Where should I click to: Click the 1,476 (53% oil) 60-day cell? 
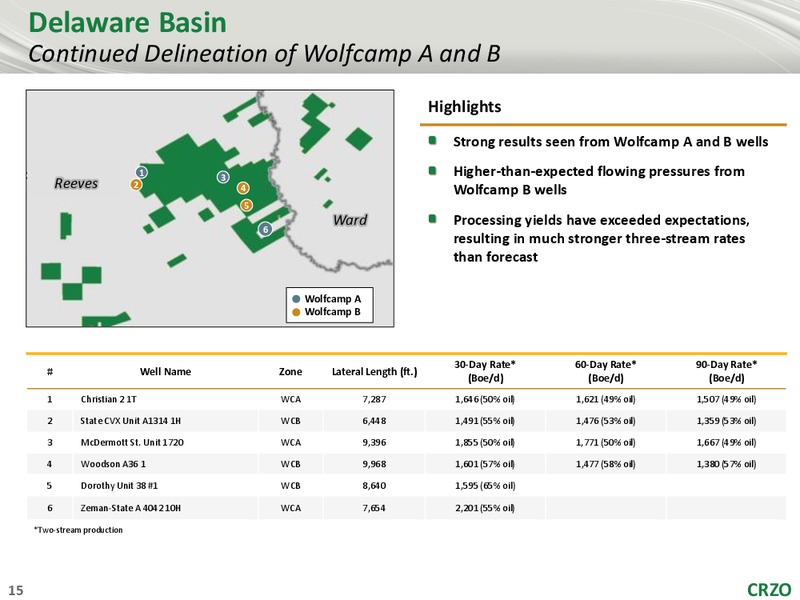[606, 421]
